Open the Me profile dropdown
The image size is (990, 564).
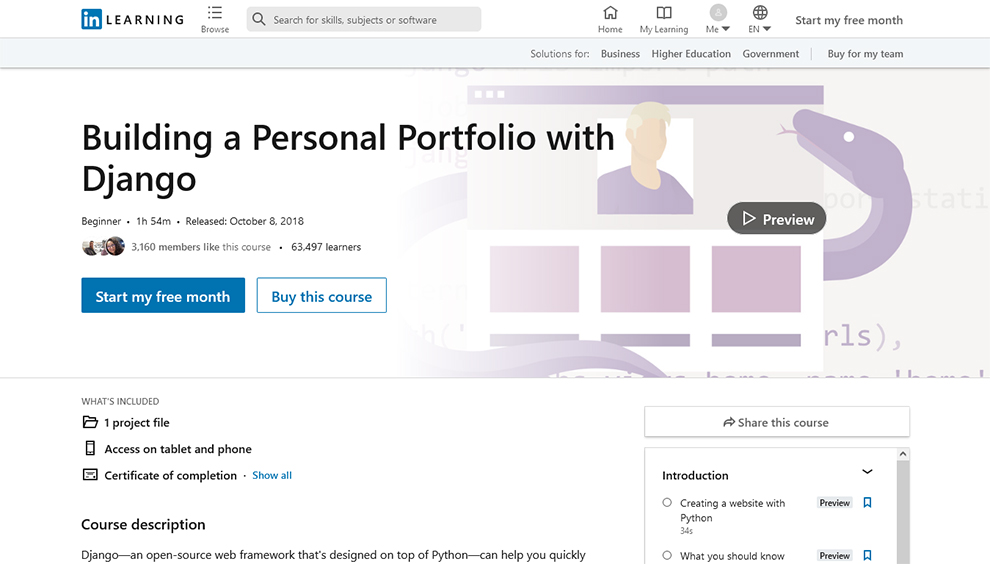point(718,19)
